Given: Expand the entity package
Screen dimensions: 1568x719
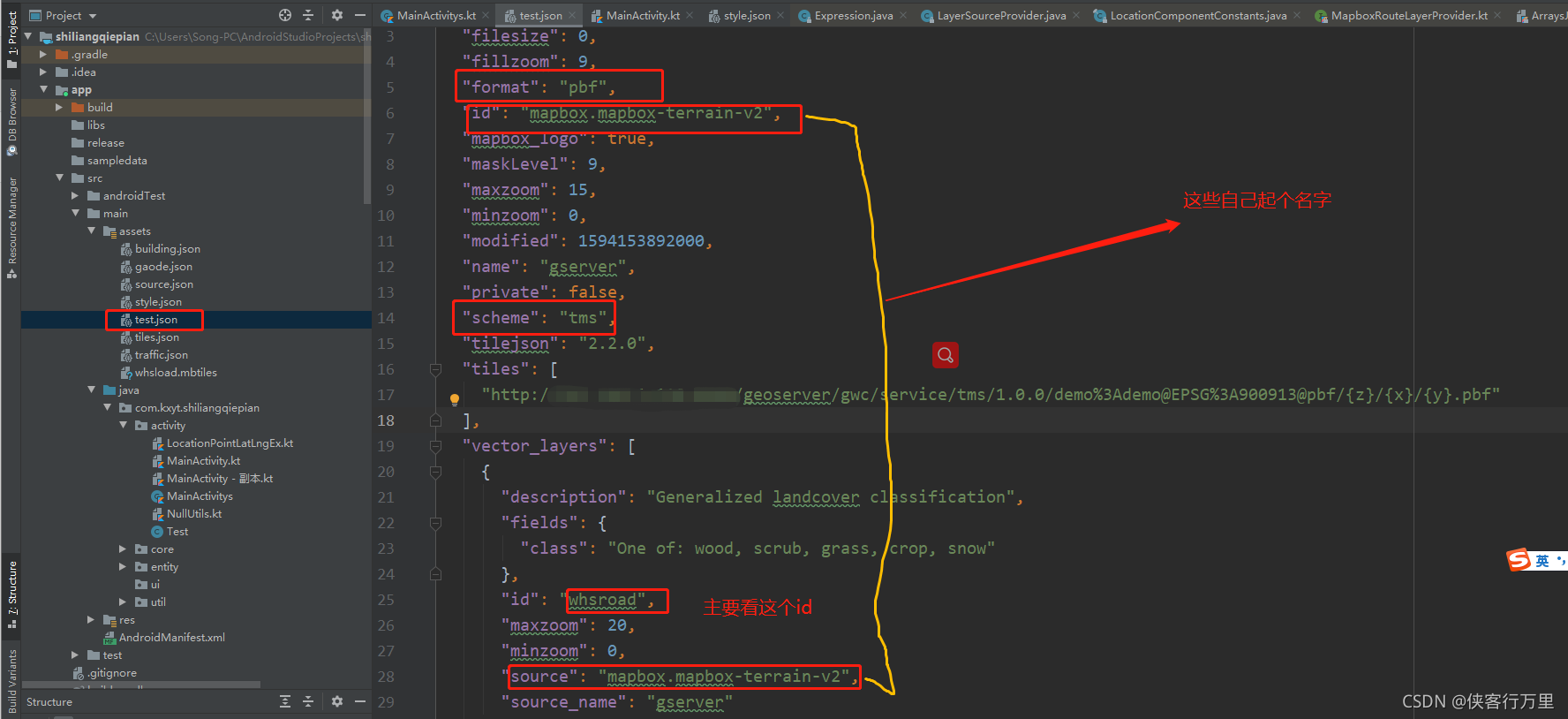Looking at the screenshot, I should tap(123, 566).
